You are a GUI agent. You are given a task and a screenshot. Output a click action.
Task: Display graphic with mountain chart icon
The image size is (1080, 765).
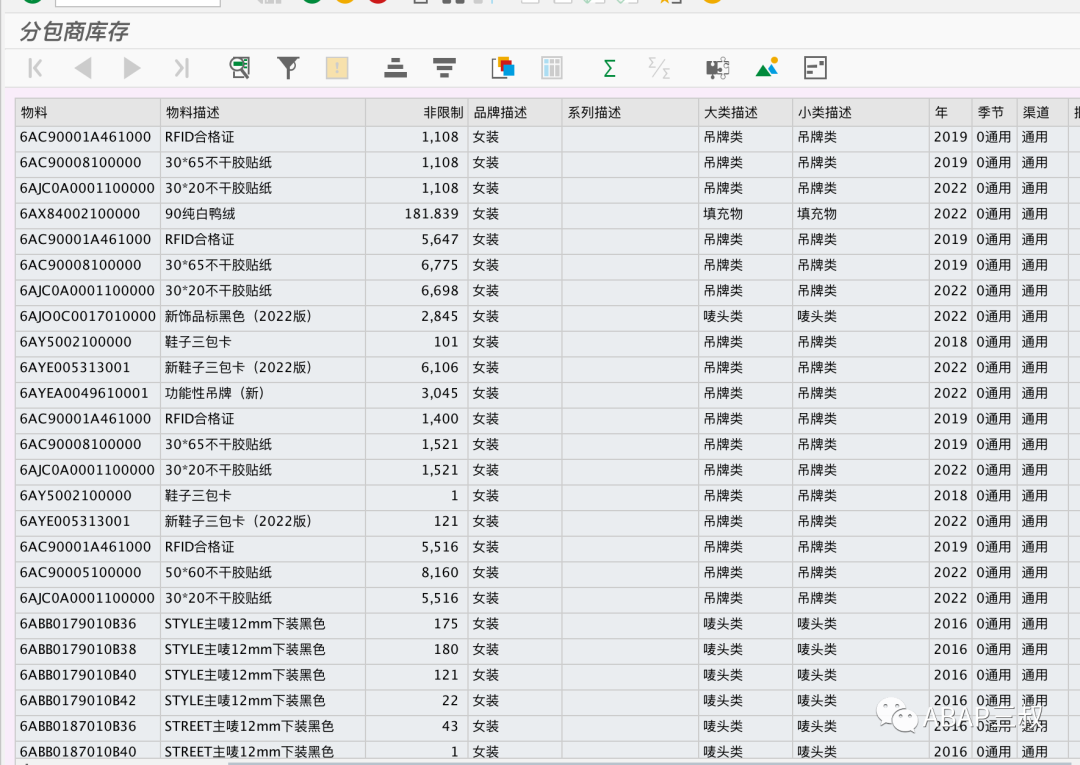(767, 68)
